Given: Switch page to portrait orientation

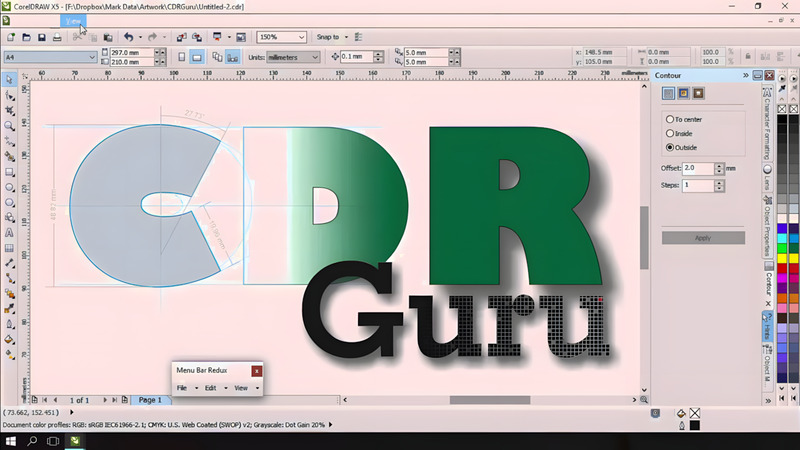Looking at the screenshot, I should point(180,57).
